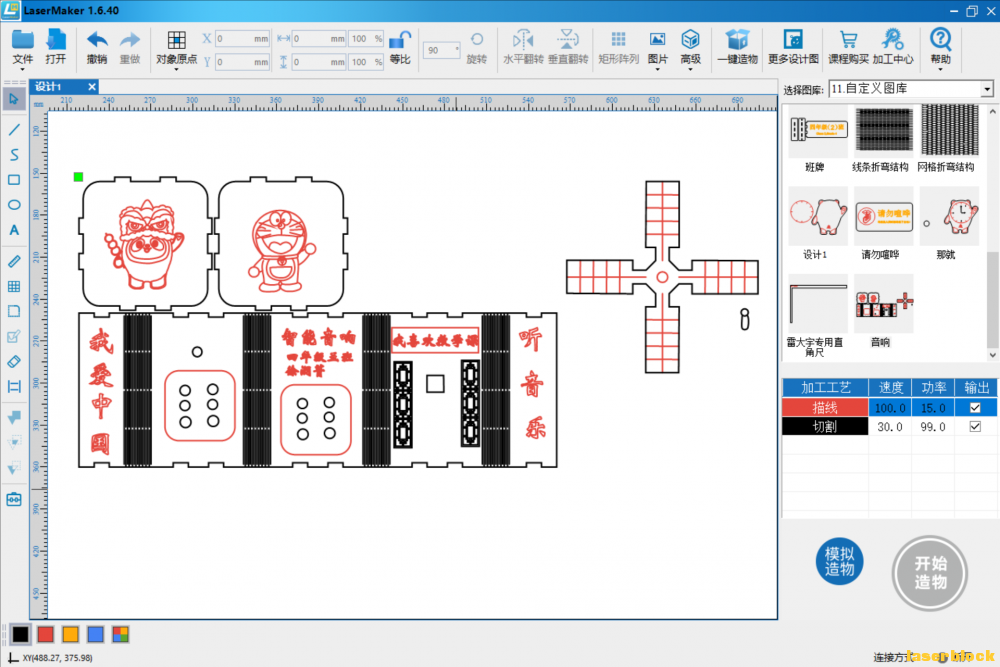This screenshot has width=1000, height=667.
Task: Pick the black color swatch
Action: (x=20, y=634)
